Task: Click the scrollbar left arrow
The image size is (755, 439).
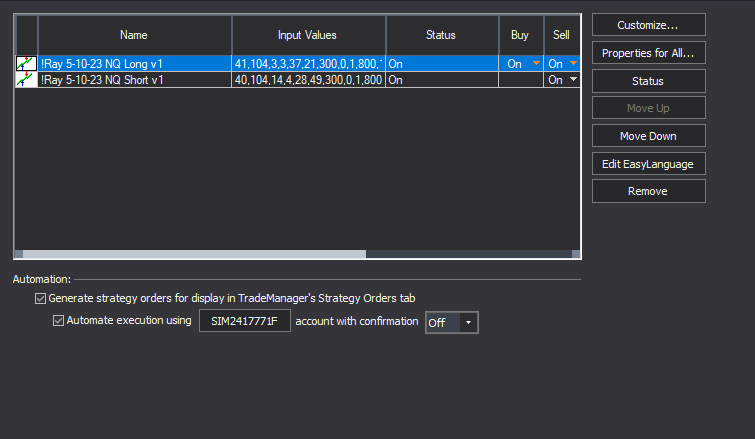Action: tap(19, 254)
